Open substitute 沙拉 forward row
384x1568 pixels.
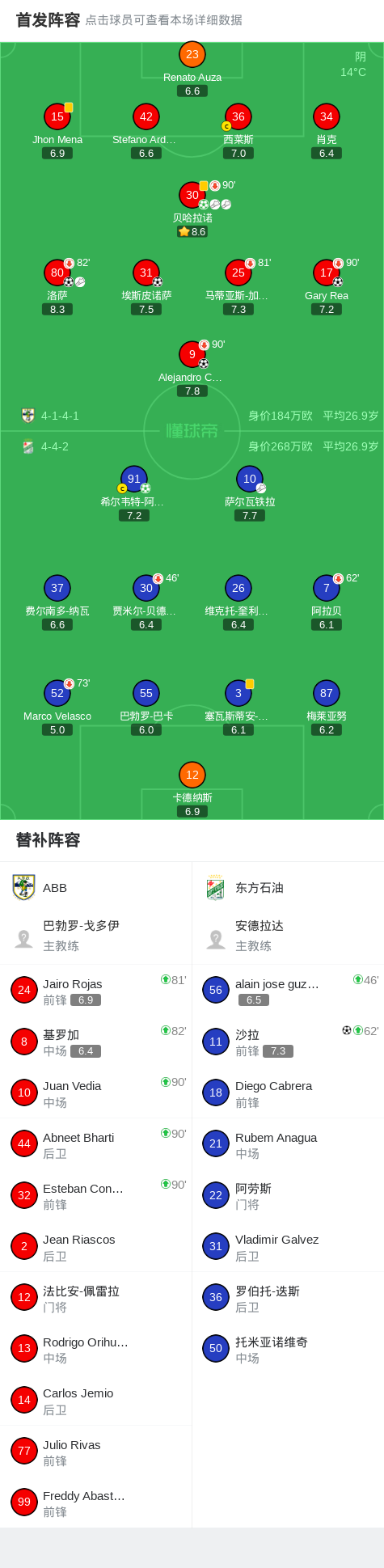288,1042
